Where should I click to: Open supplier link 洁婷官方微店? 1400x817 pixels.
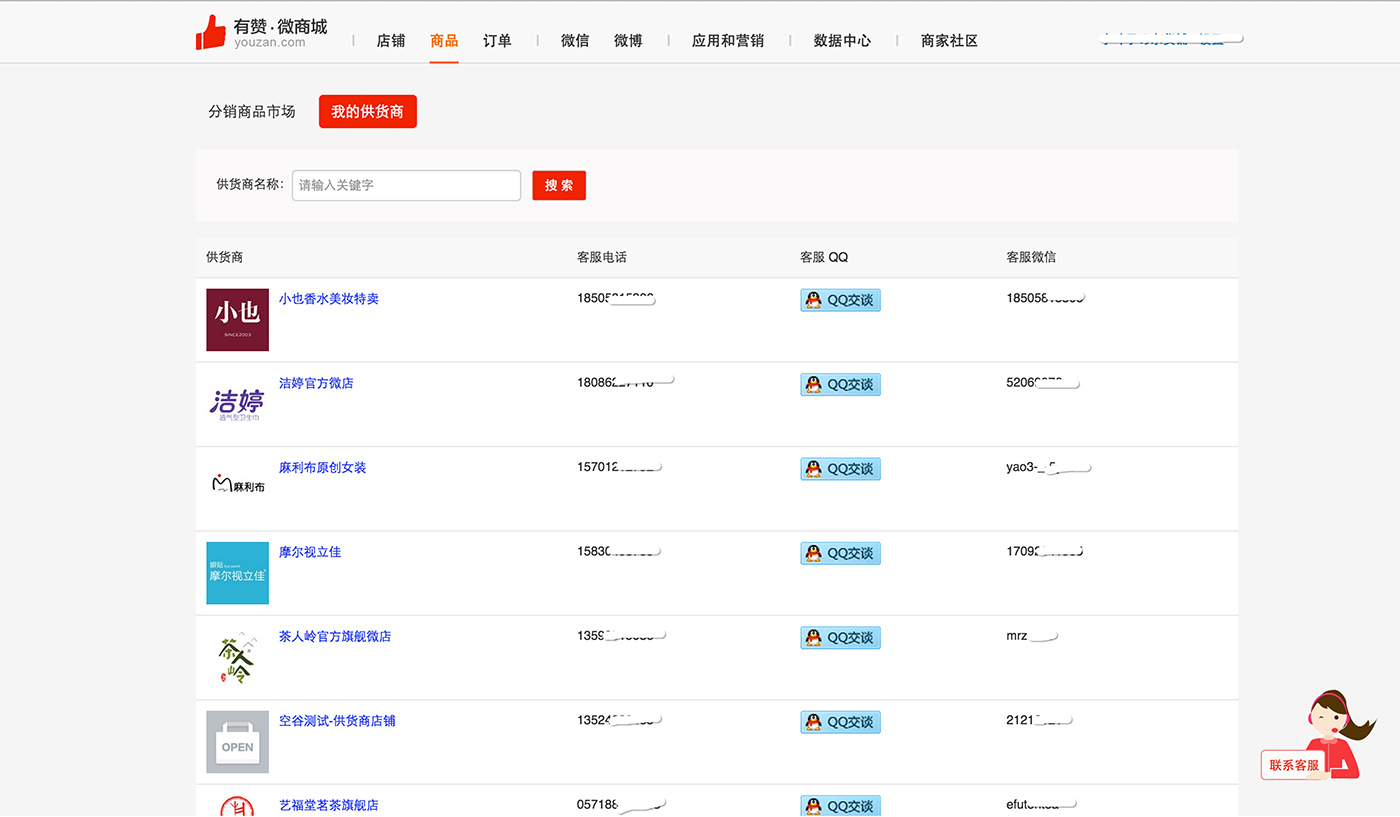click(x=316, y=383)
